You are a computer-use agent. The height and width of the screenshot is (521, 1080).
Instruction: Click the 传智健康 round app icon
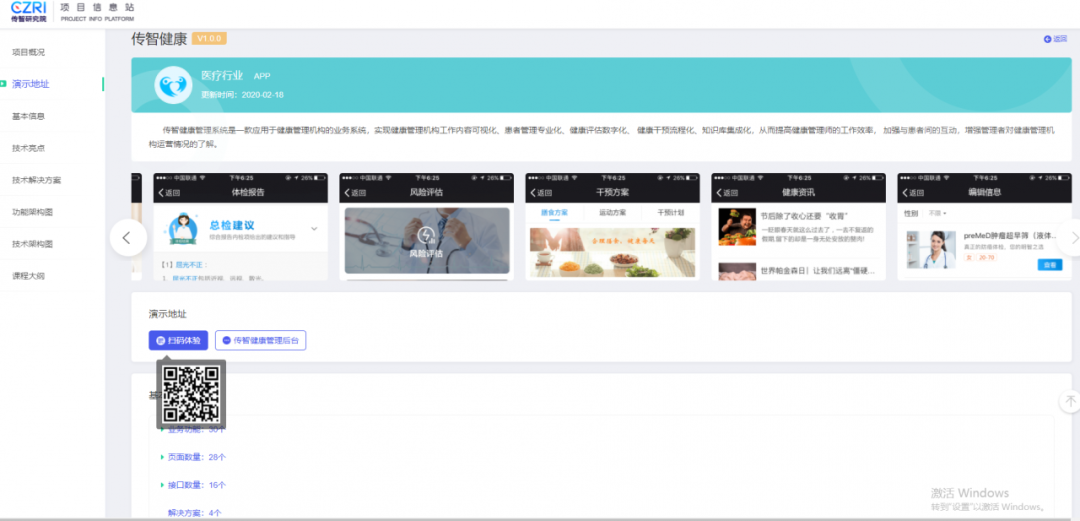(x=173, y=85)
